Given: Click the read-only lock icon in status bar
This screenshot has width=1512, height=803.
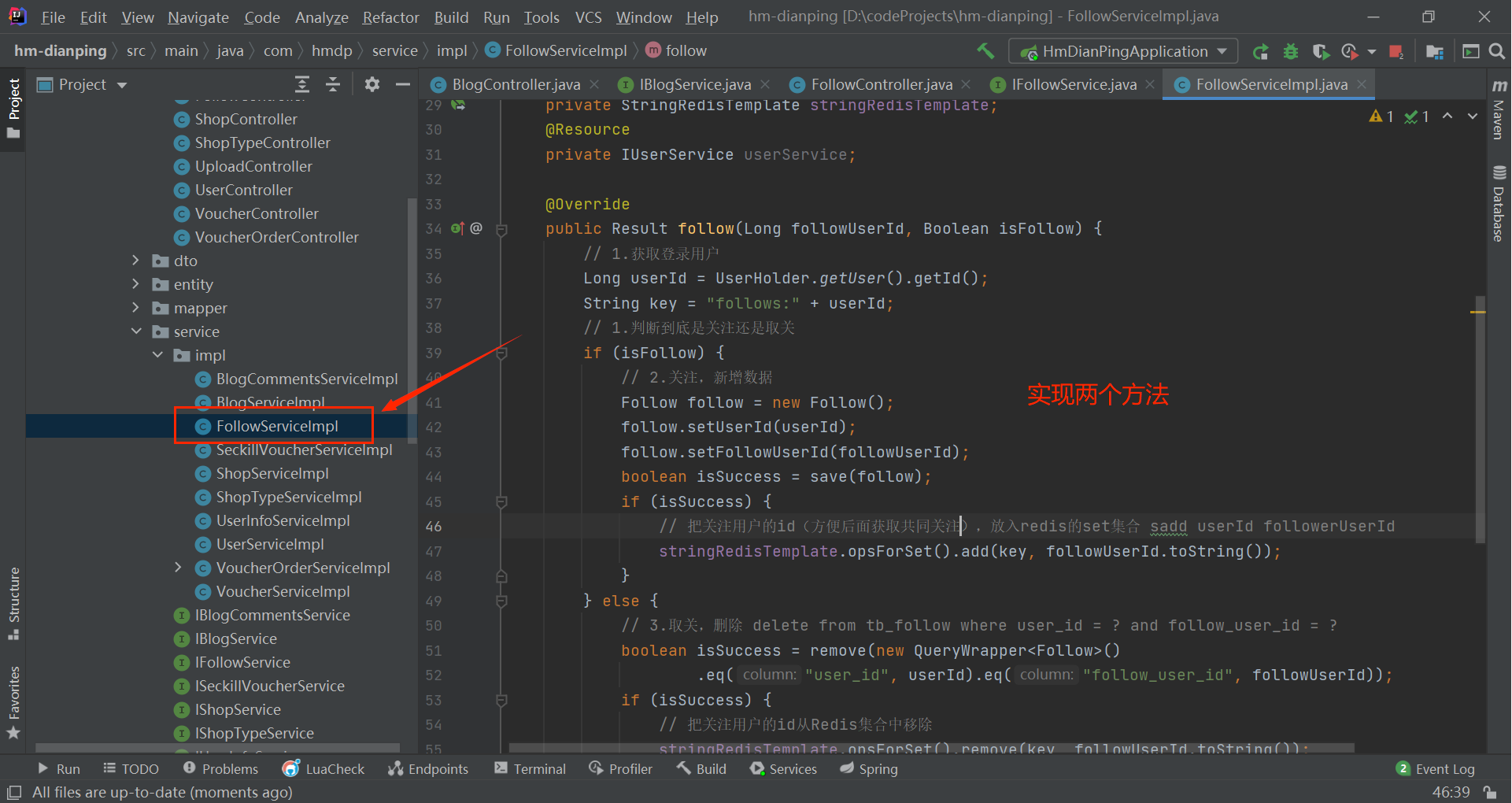Looking at the screenshot, I should click(1490, 792).
